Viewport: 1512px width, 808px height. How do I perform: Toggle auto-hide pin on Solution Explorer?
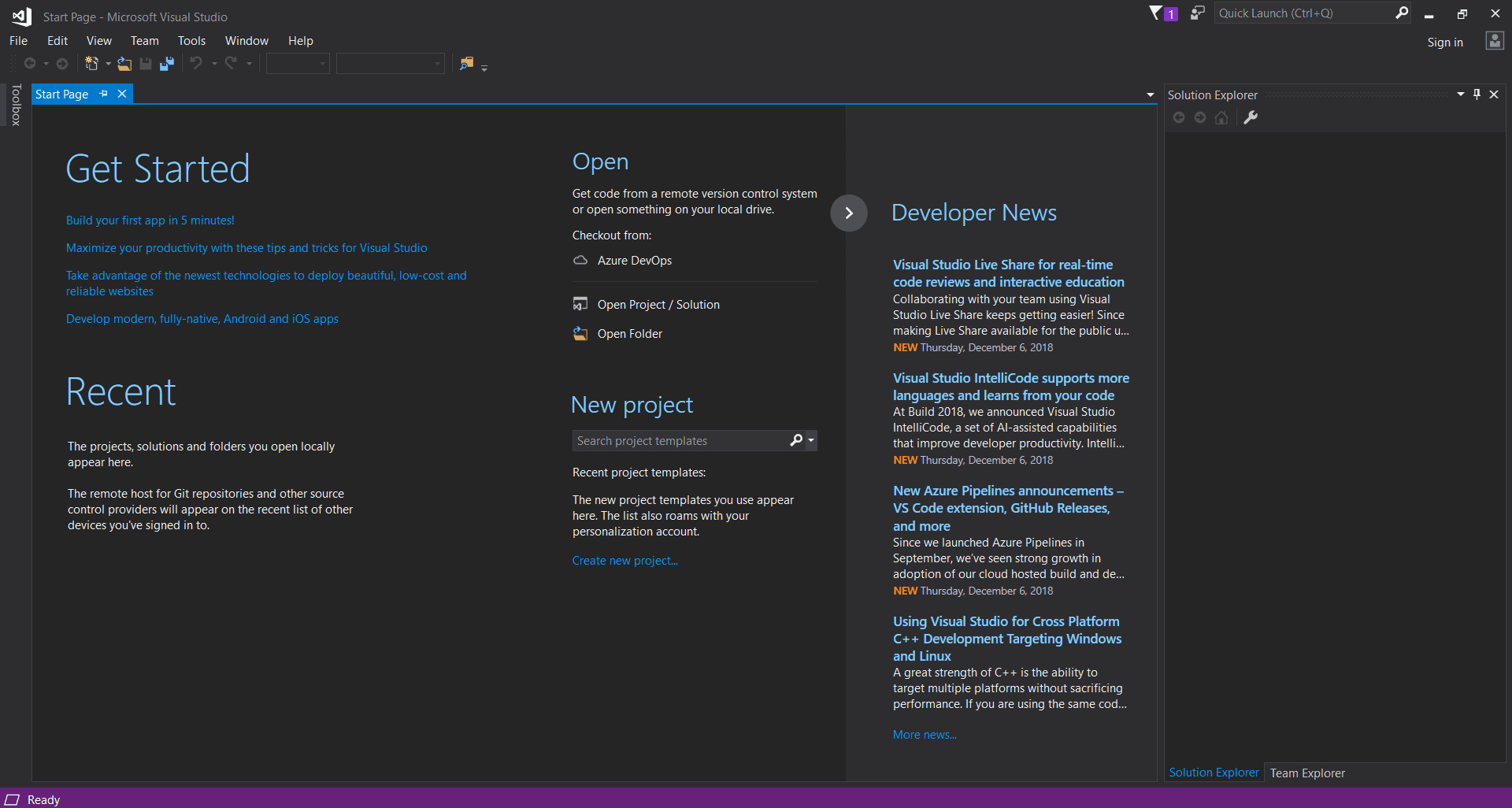1477,95
